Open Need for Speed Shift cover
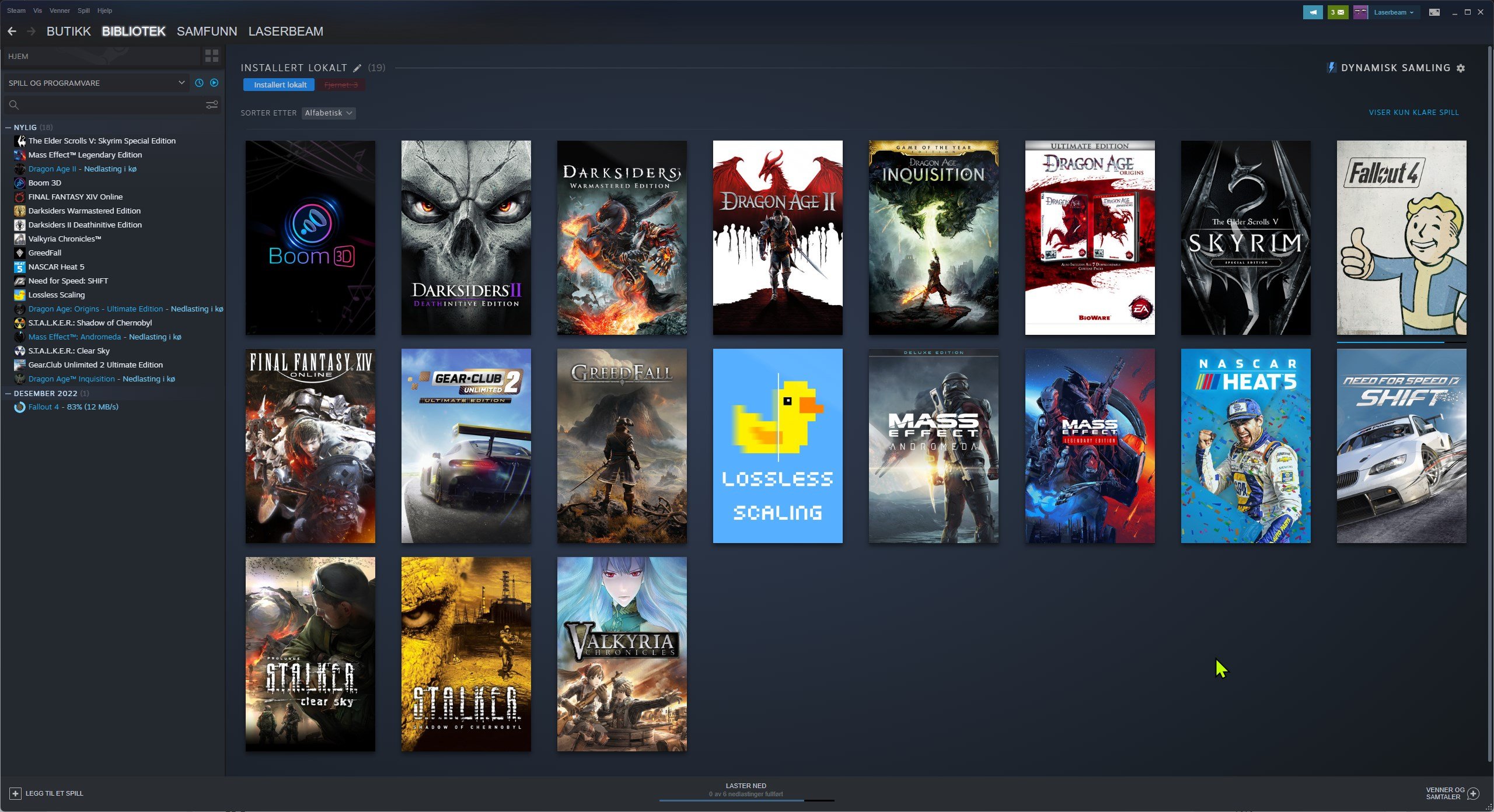This screenshot has width=1494, height=812. (1402, 446)
